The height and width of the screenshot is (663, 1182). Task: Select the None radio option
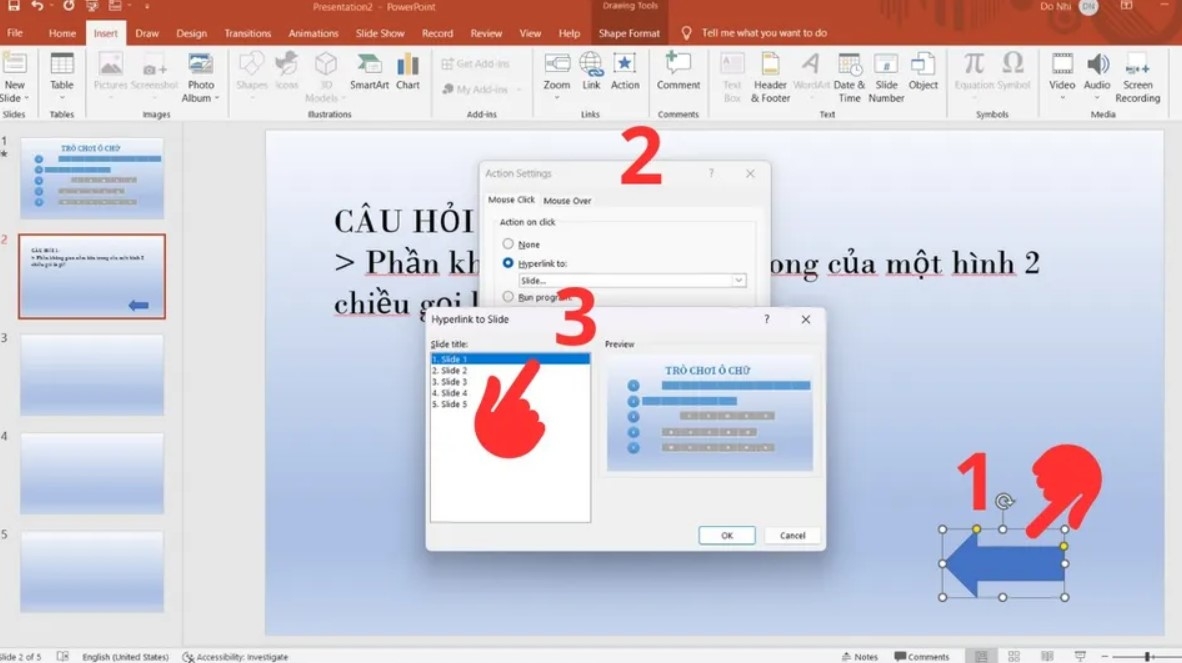508,244
